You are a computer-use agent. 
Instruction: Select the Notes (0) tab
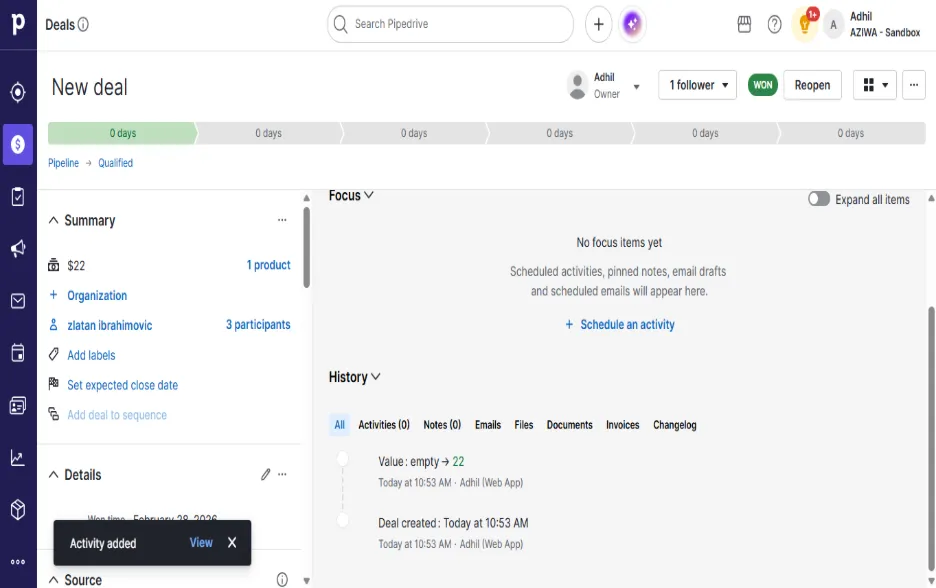(x=442, y=425)
